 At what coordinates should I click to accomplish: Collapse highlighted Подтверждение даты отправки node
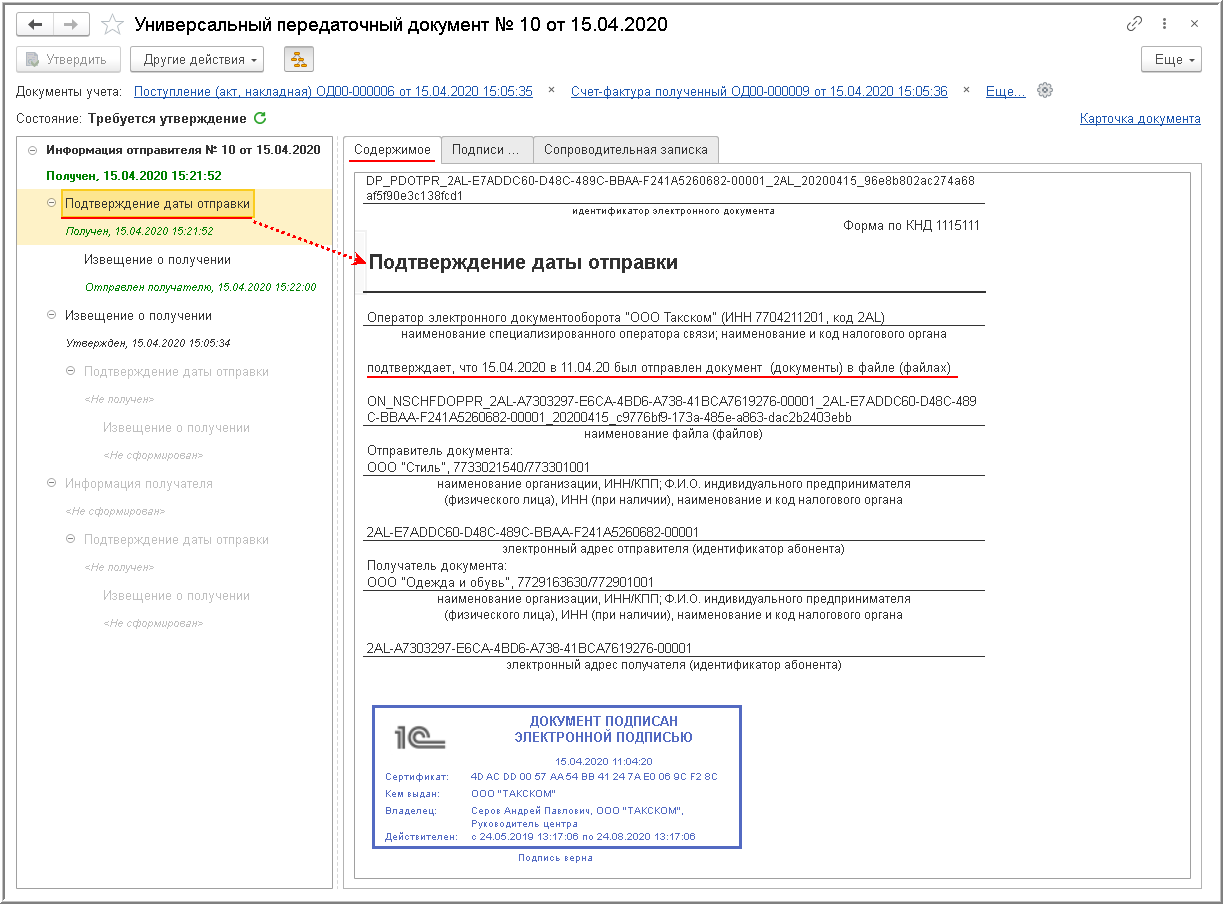pos(52,203)
